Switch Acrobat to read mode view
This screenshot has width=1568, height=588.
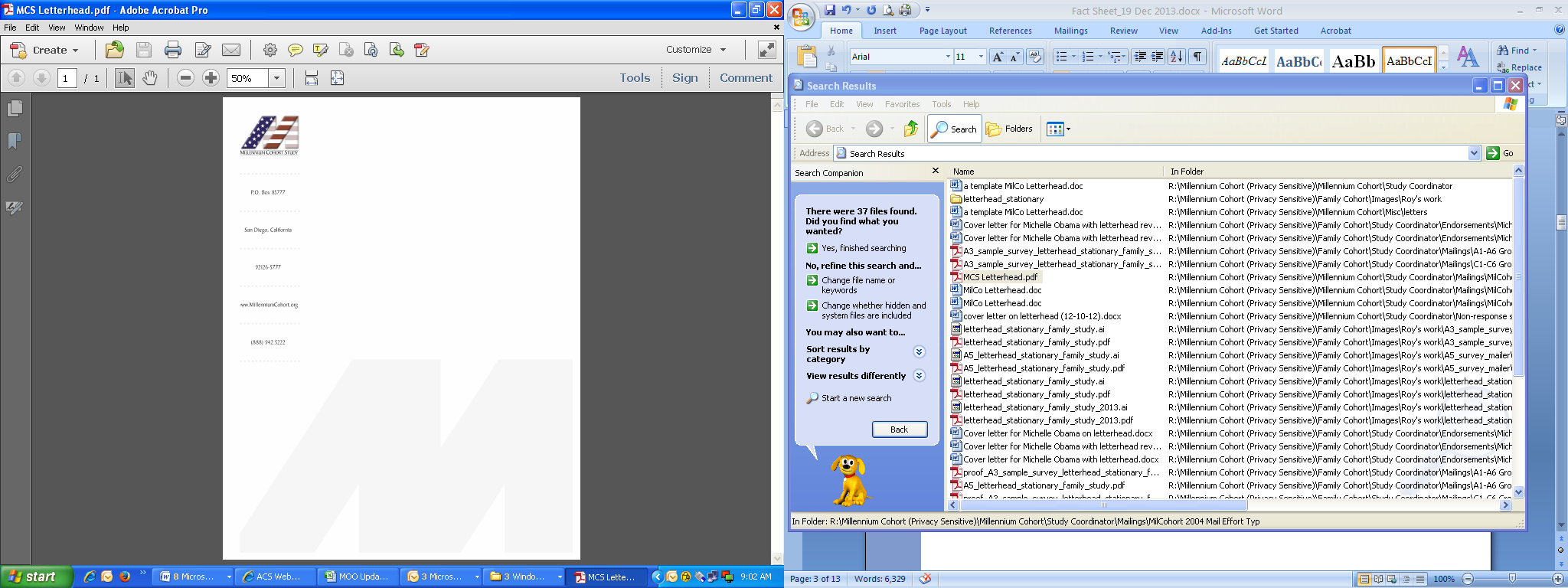click(766, 50)
